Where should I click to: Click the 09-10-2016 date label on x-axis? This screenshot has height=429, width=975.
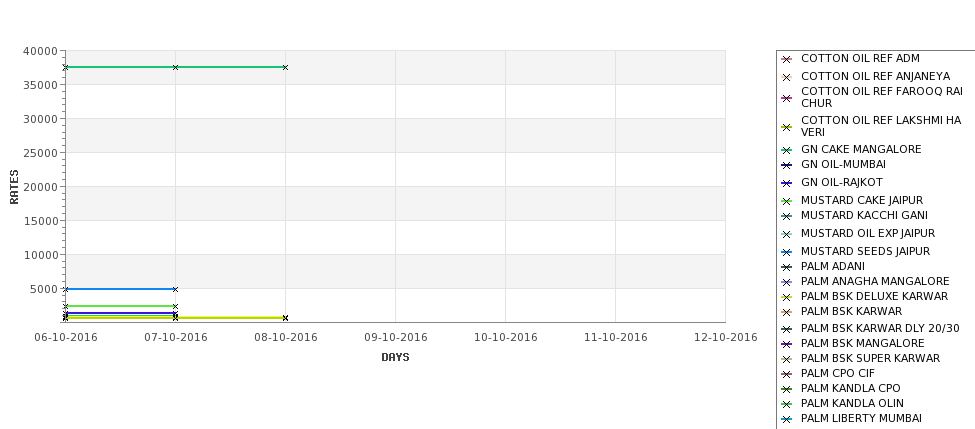pyautogui.click(x=395, y=338)
